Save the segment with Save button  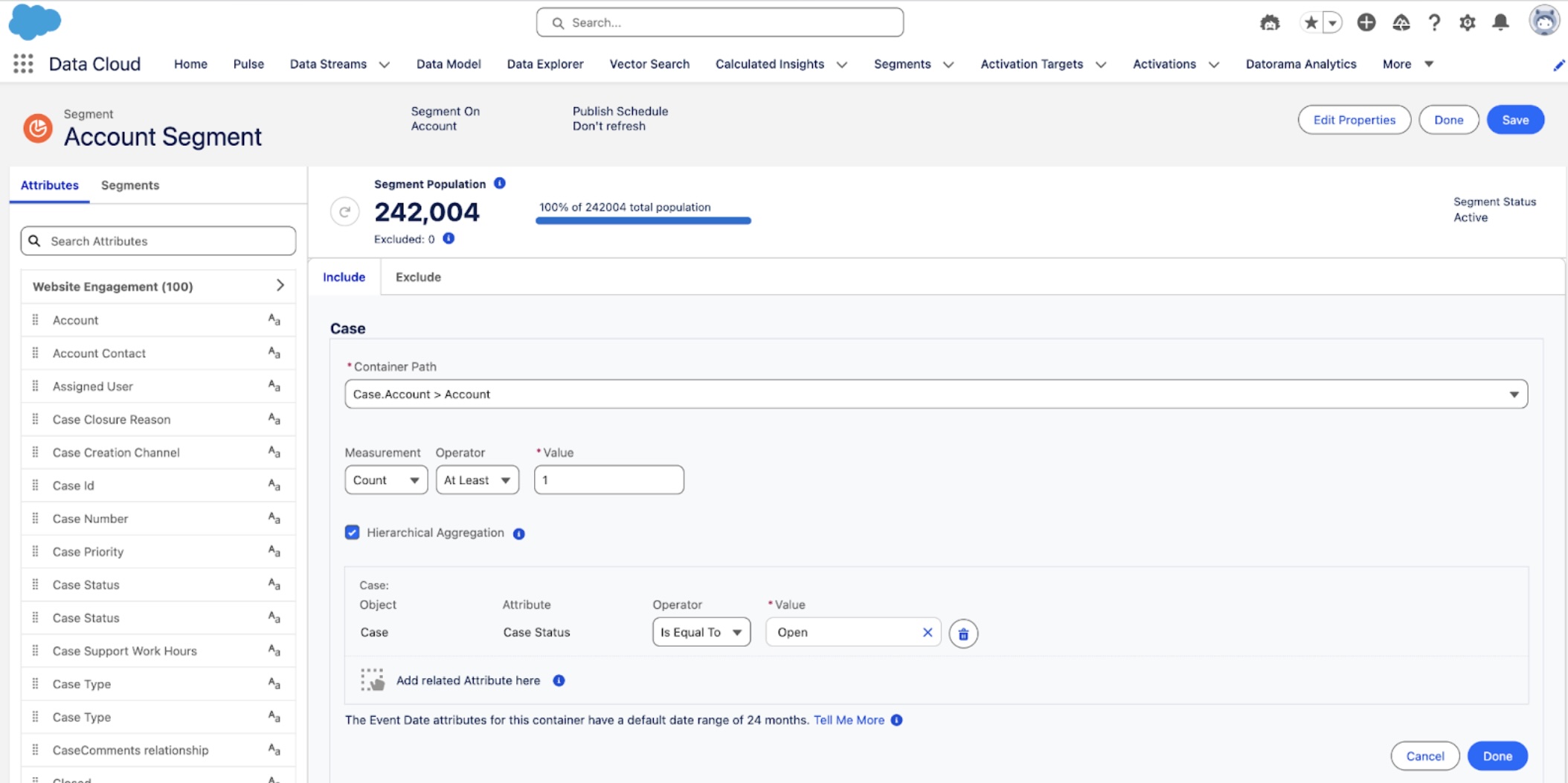click(x=1515, y=120)
